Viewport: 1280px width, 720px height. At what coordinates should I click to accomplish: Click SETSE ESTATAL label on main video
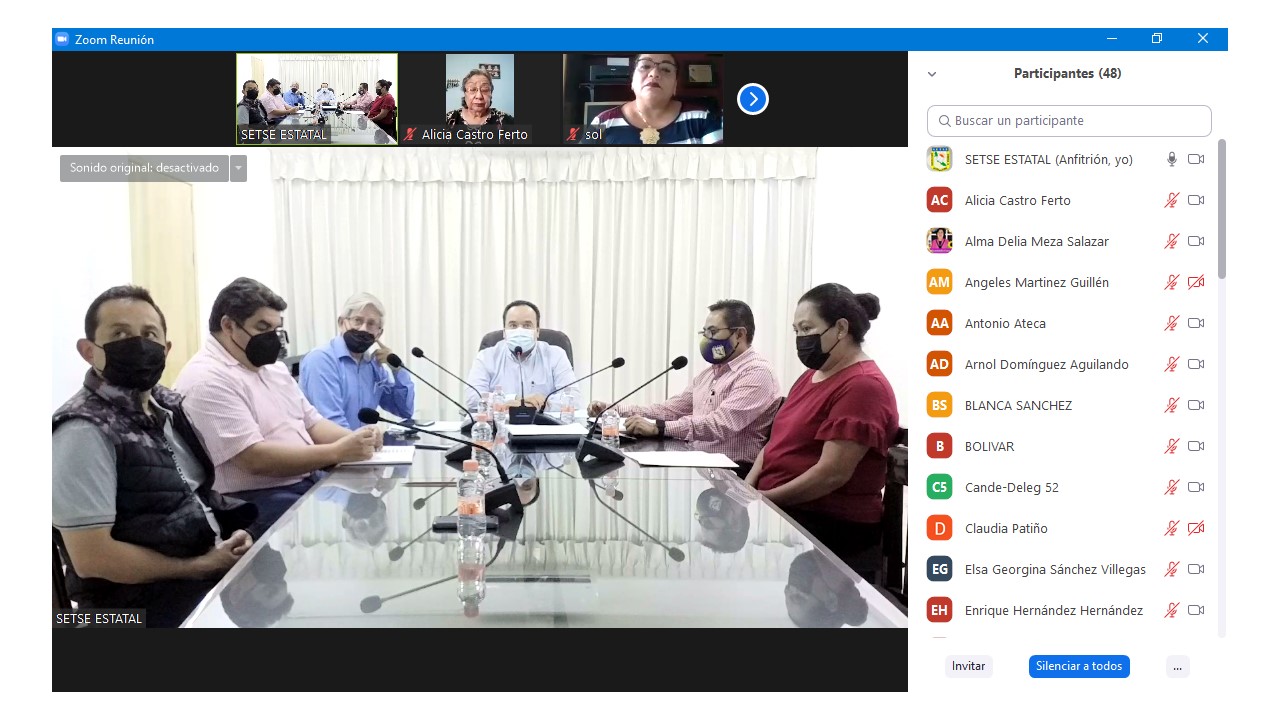click(x=99, y=619)
